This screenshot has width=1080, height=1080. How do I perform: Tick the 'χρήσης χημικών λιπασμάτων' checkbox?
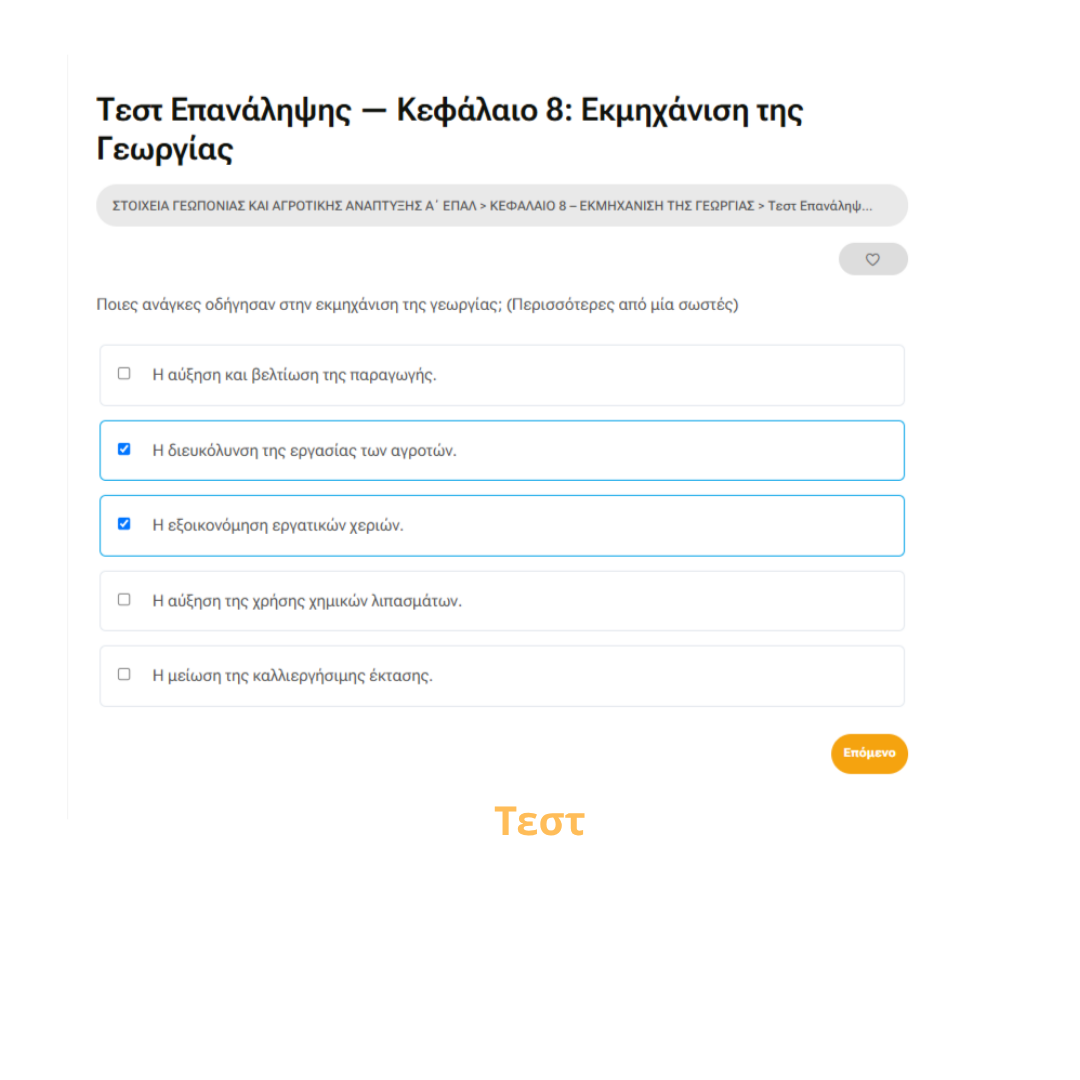(x=124, y=599)
